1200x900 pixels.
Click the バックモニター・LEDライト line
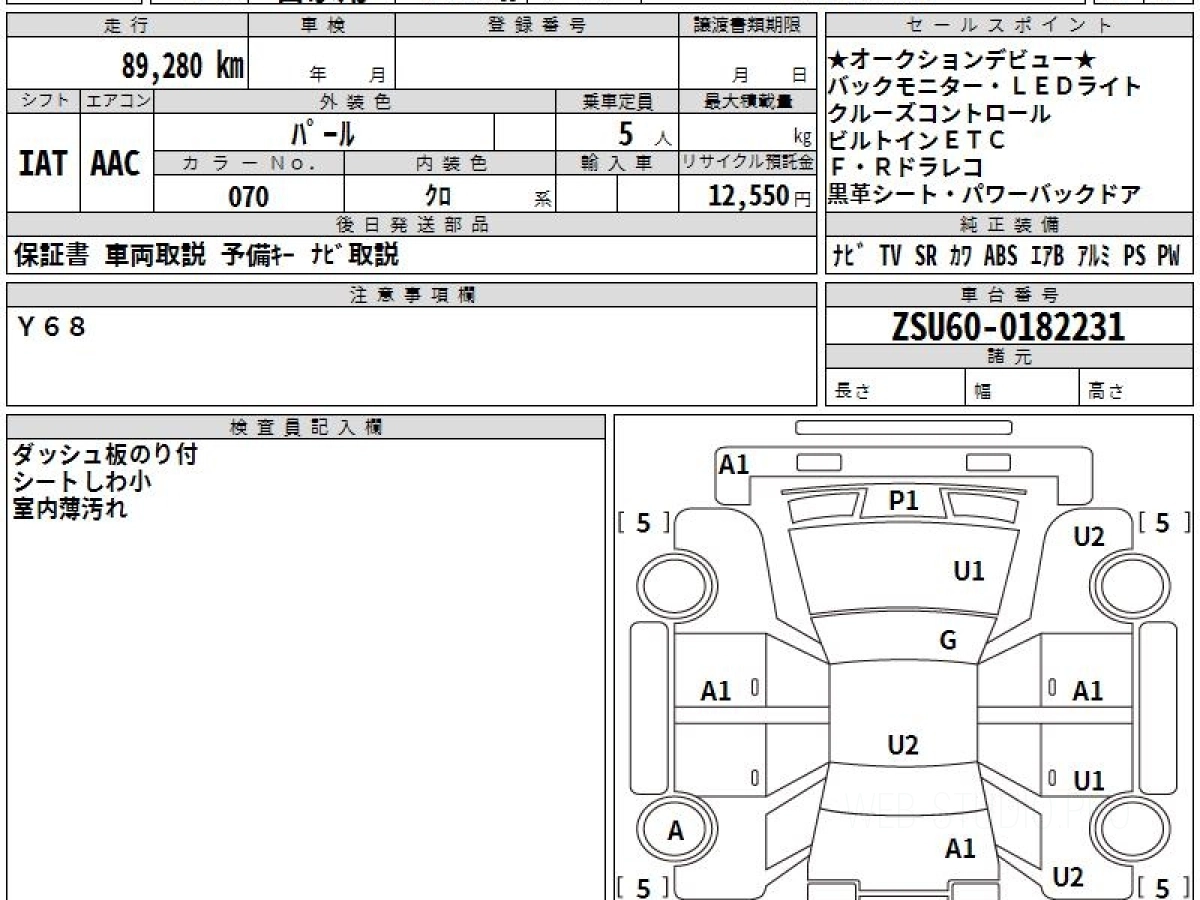click(985, 87)
